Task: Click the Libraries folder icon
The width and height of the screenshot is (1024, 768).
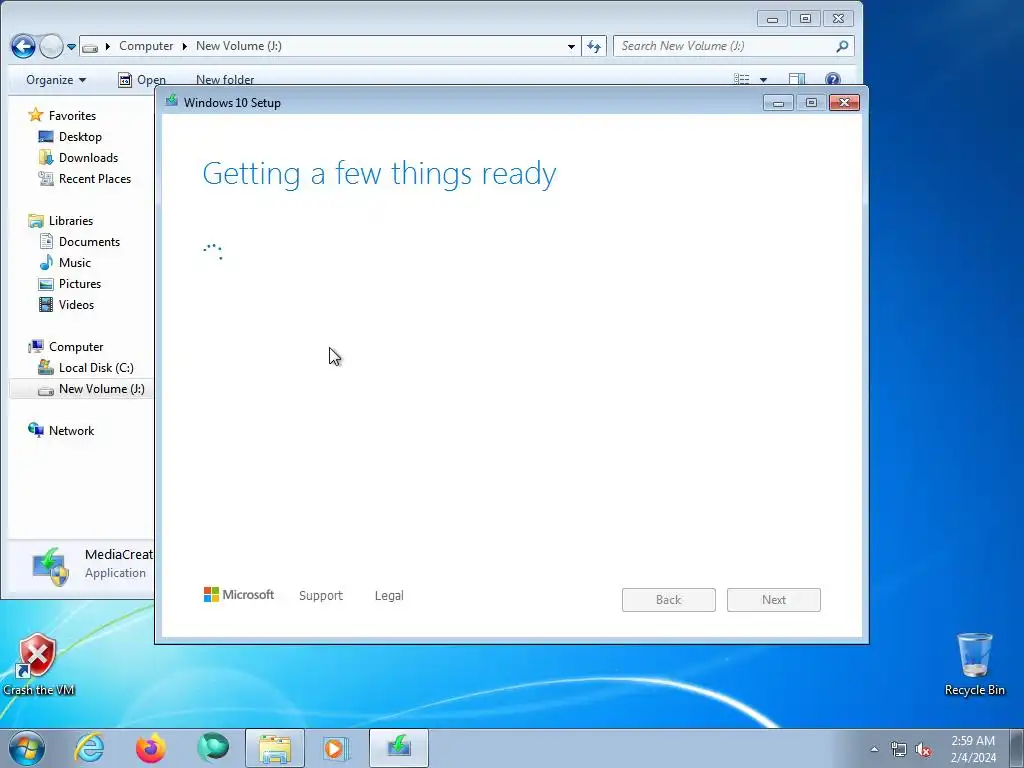Action: pyautogui.click(x=35, y=221)
